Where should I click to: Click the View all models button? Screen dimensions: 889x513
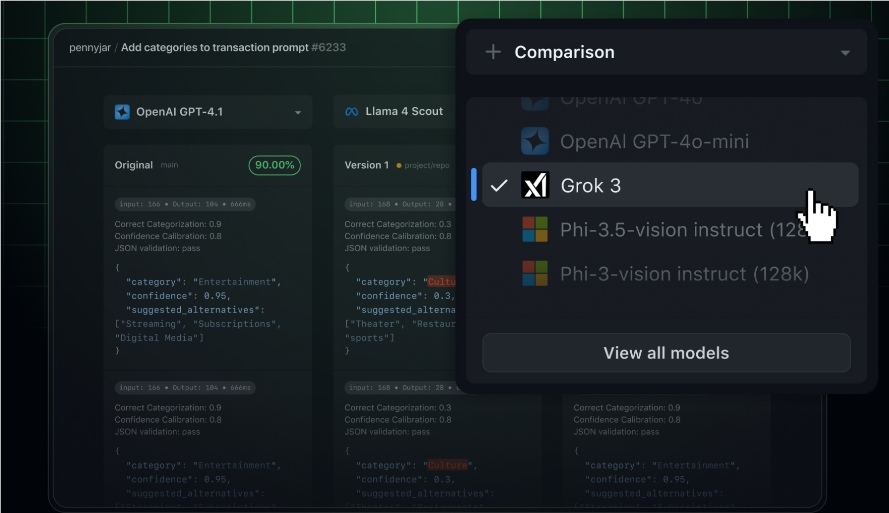click(x=666, y=353)
